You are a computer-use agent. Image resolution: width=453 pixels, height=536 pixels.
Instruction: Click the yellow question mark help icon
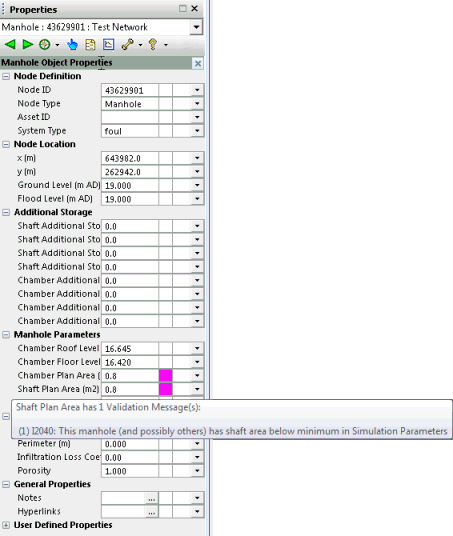point(153,44)
